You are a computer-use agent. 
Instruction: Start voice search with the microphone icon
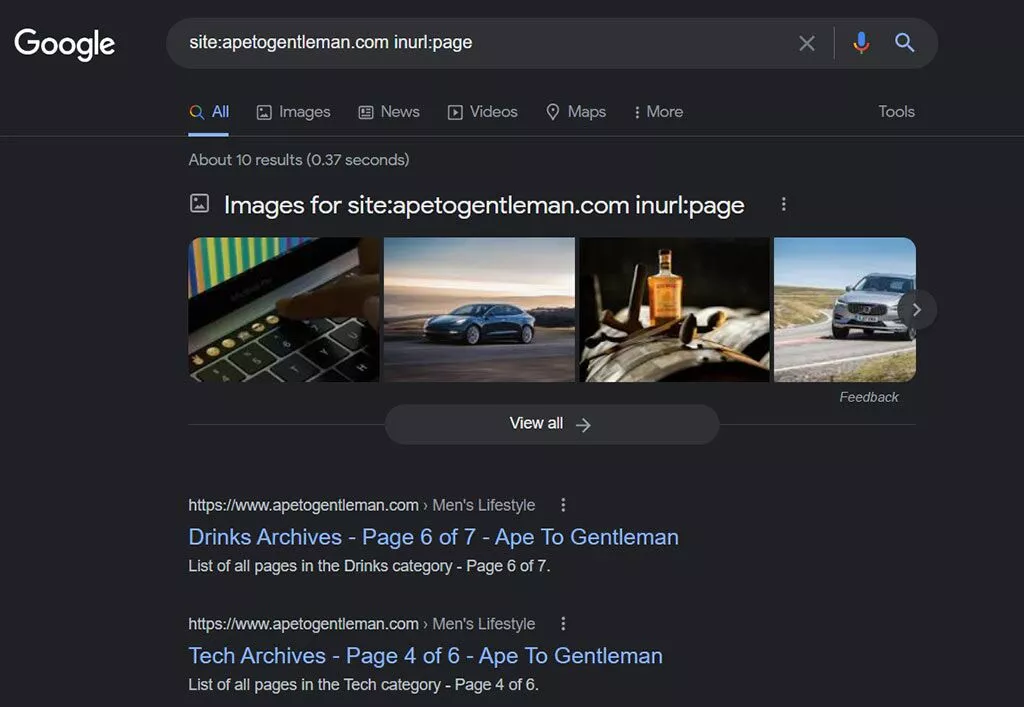861,43
